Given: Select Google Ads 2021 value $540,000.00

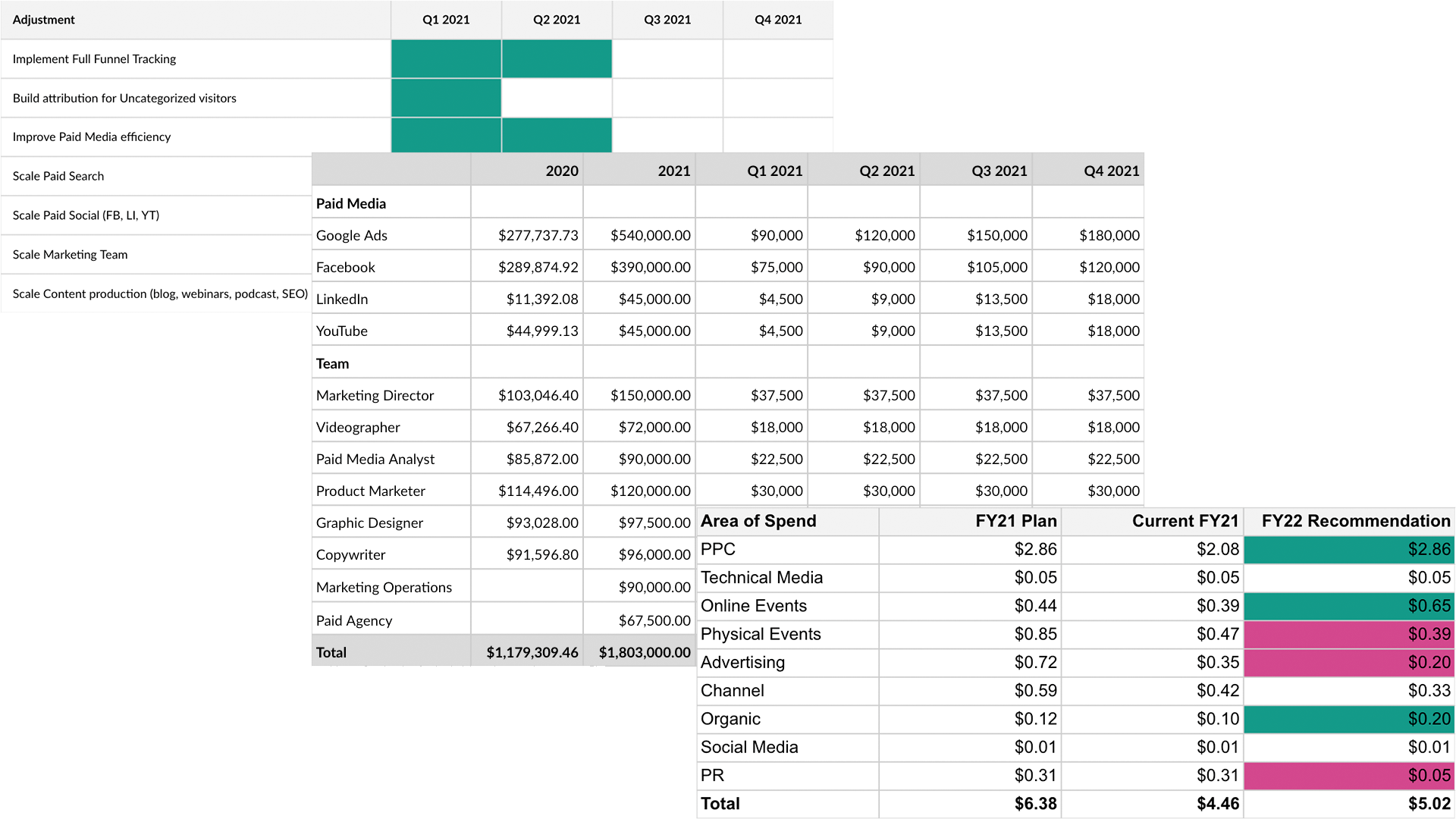Looking at the screenshot, I should tap(650, 235).
